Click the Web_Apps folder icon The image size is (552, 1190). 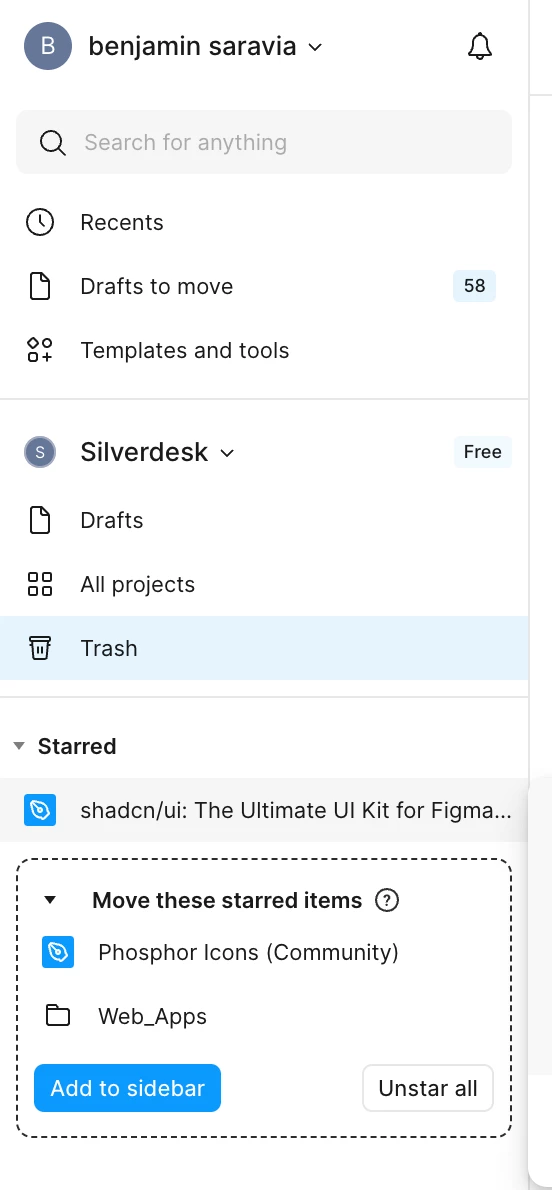point(58,1015)
